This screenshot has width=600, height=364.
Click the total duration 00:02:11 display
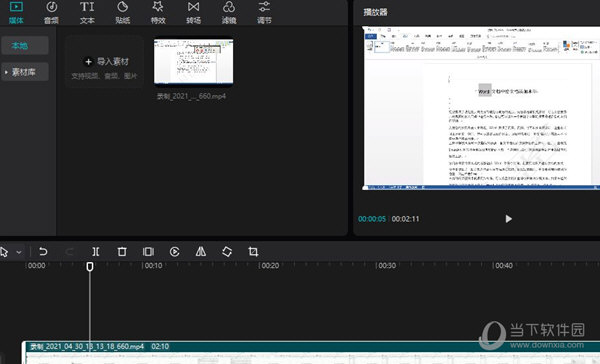click(406, 219)
